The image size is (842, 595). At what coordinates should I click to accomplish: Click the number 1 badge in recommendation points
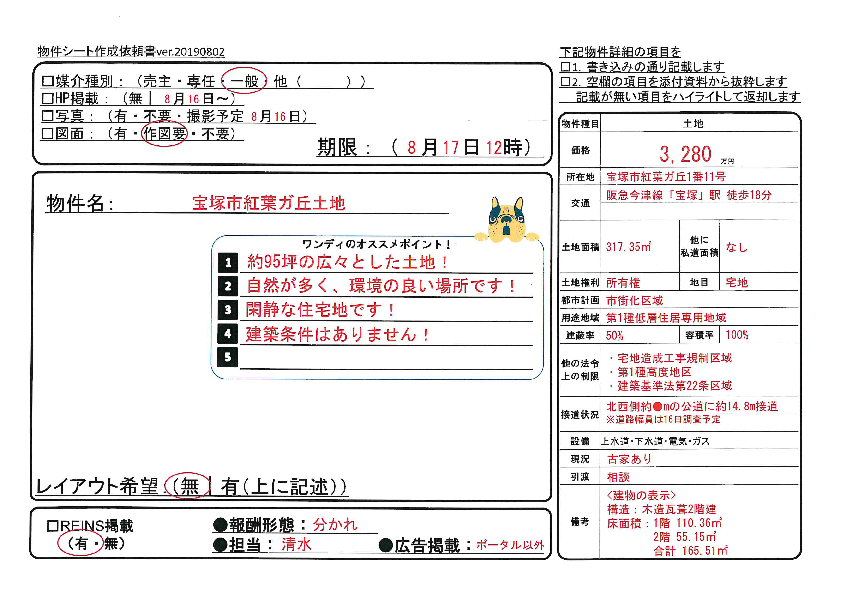[228, 263]
